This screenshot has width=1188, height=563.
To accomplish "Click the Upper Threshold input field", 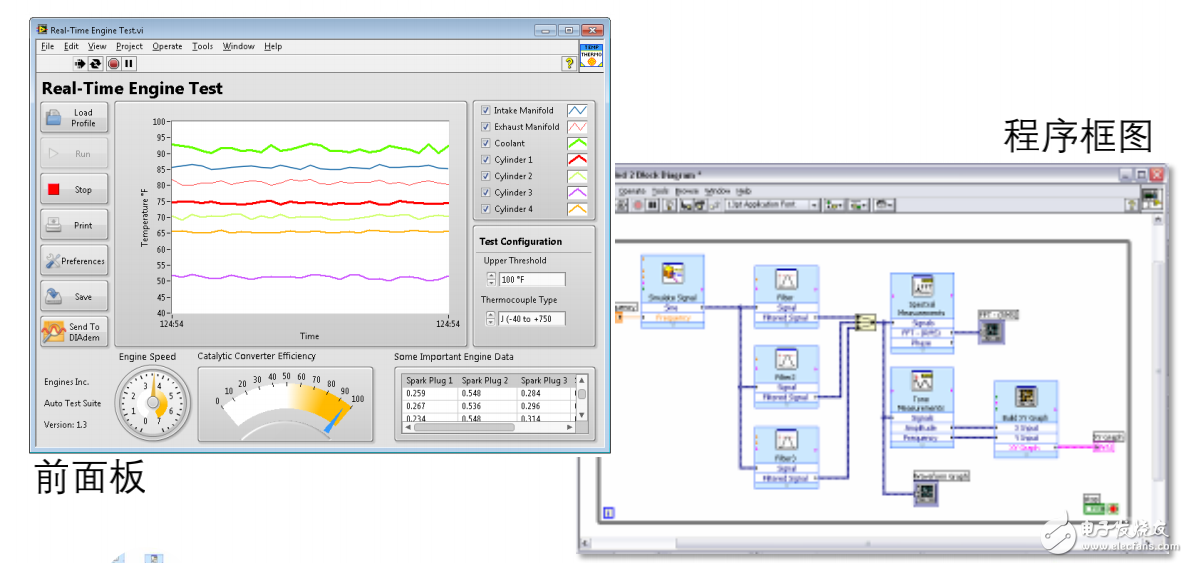I will [x=532, y=280].
